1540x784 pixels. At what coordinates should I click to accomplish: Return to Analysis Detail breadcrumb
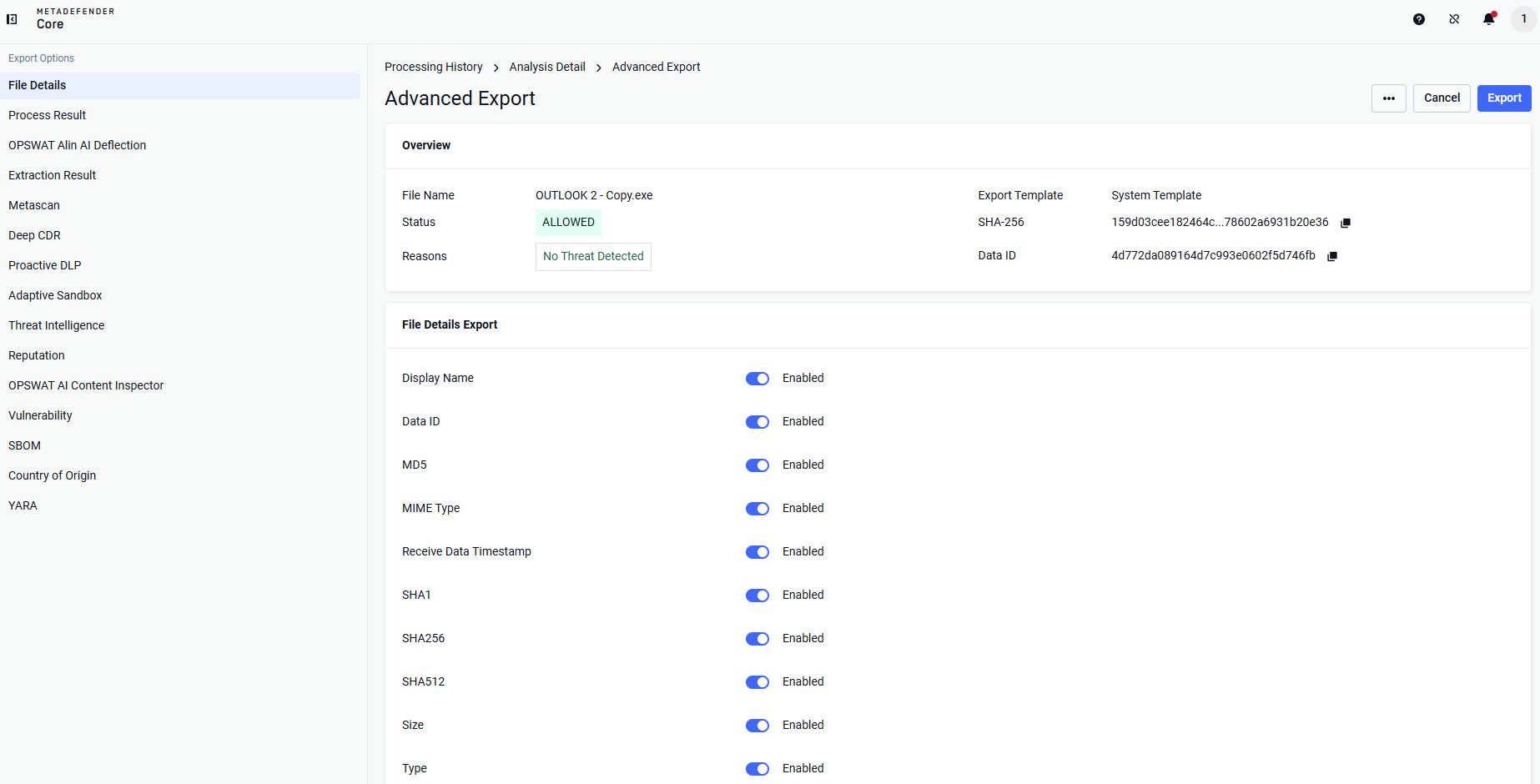[x=547, y=68]
